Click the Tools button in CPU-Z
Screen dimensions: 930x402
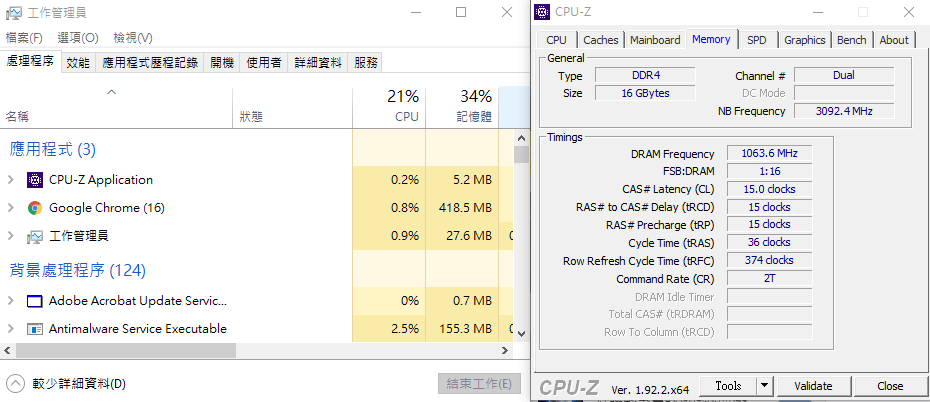pyautogui.click(x=728, y=386)
